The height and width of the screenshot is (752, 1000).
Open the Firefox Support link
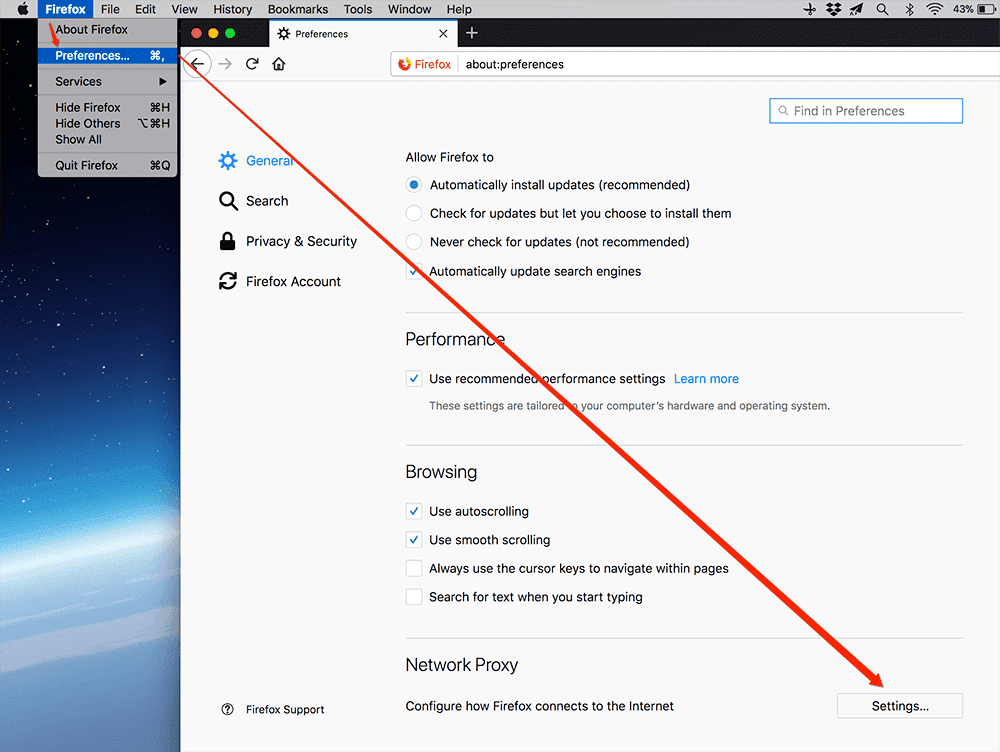273,709
